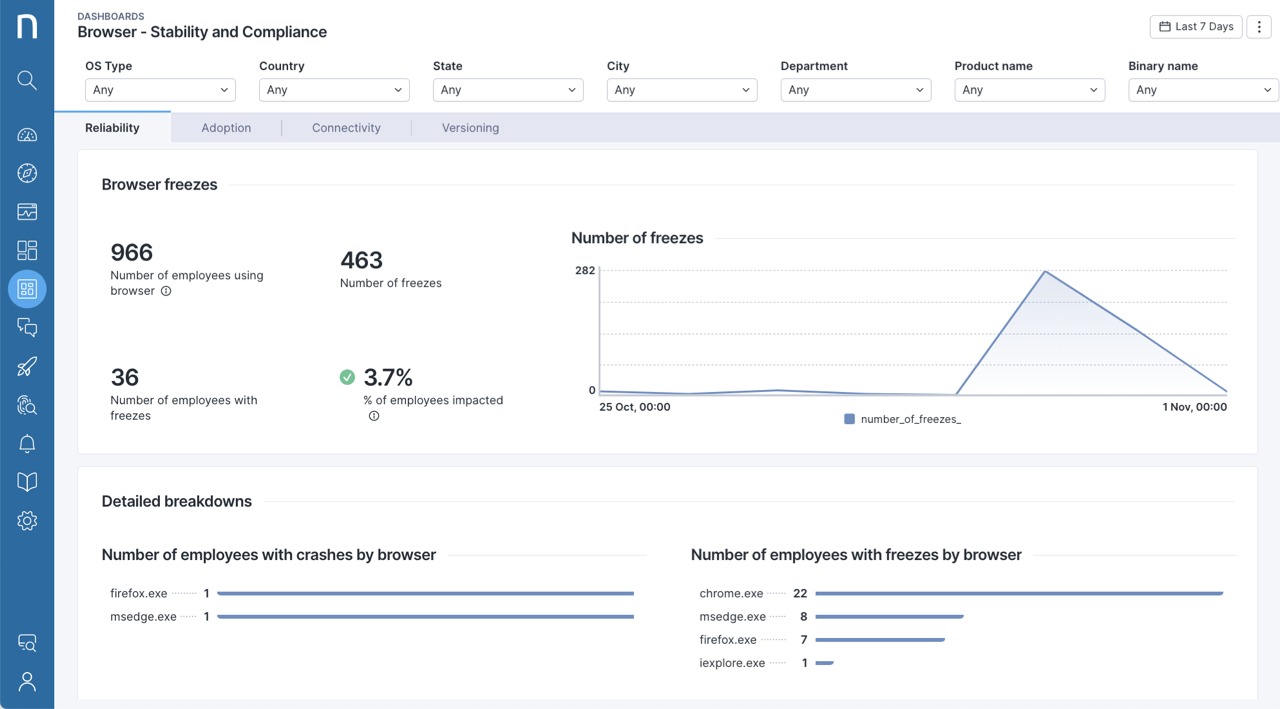
Task: Switch to the Adoption tab
Action: [226, 128]
